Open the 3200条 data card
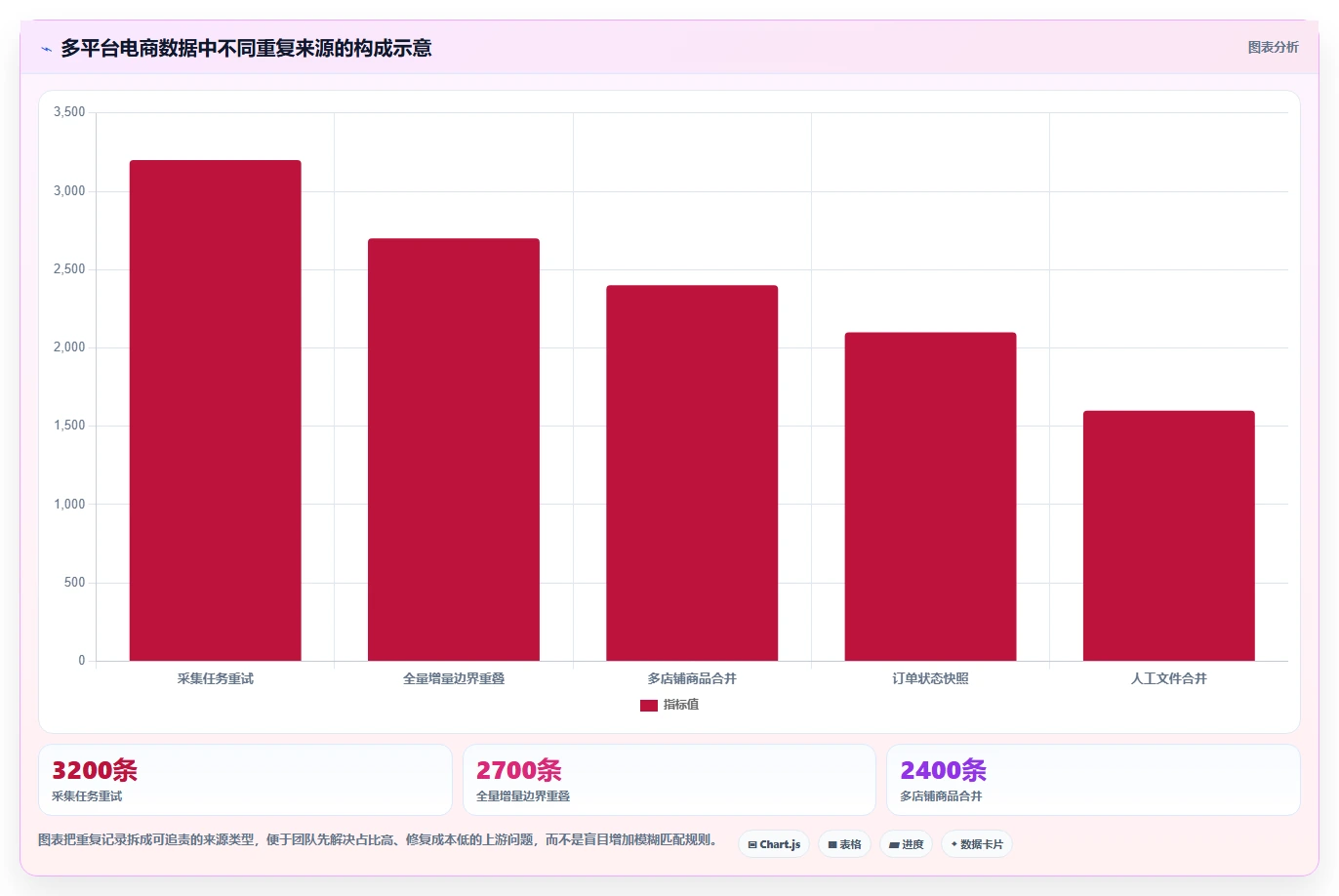The width and height of the screenshot is (1339, 896). coord(245,780)
